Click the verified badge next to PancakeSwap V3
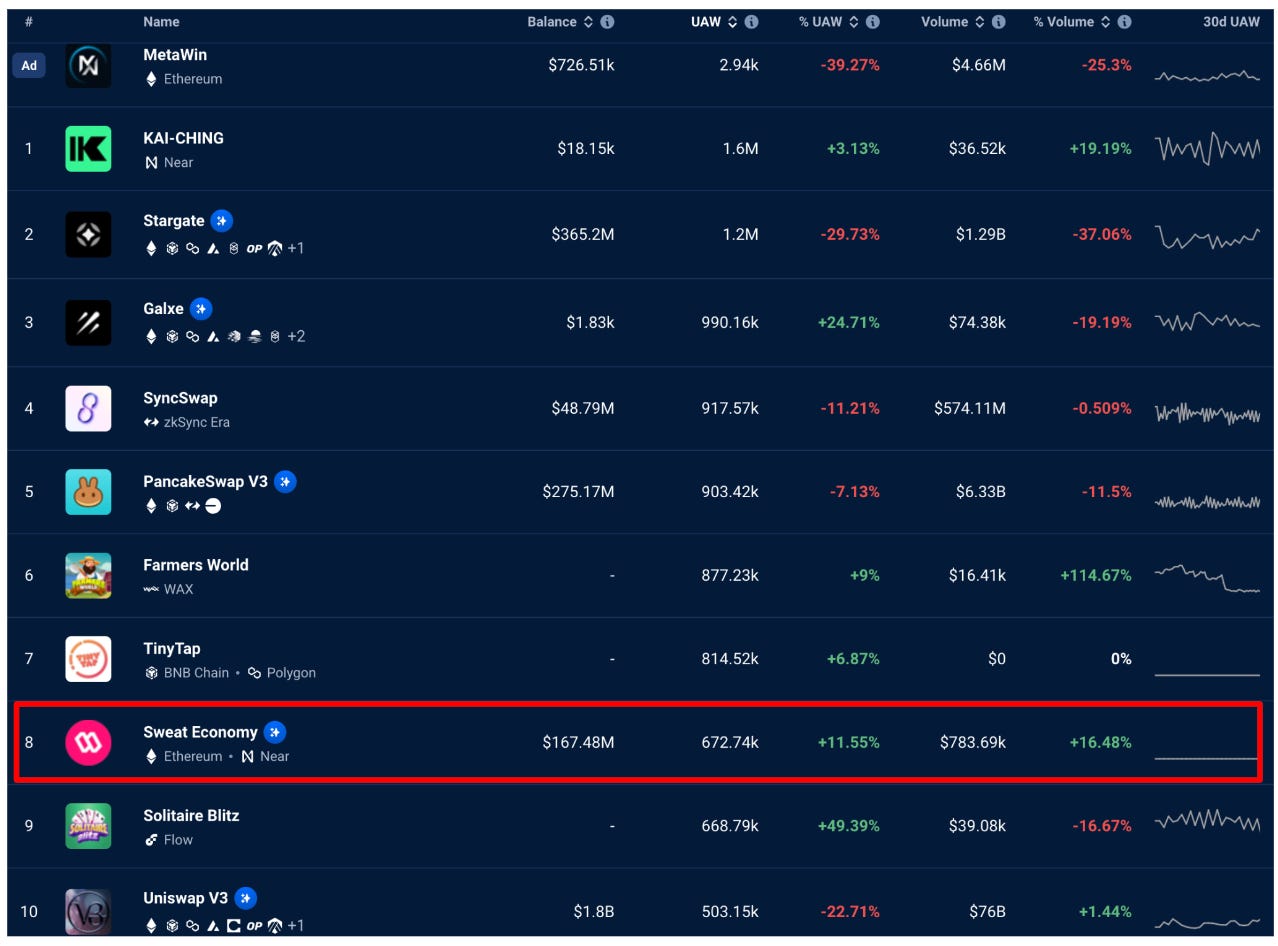Image resolution: width=1278 pixels, height=946 pixels. 286,482
